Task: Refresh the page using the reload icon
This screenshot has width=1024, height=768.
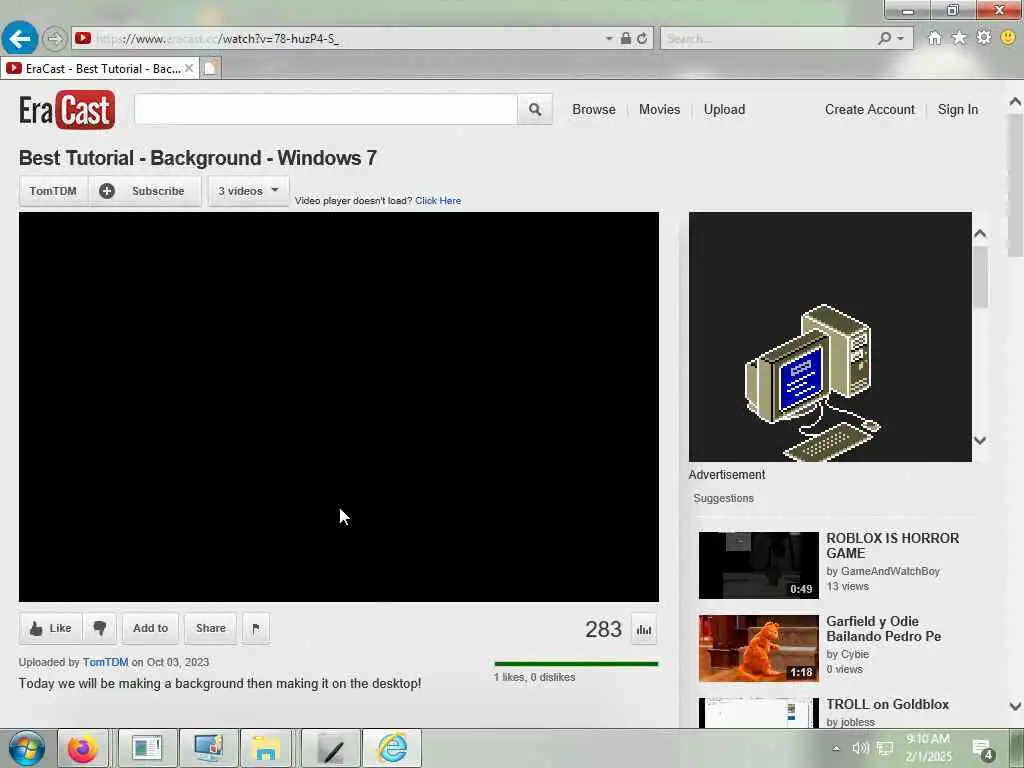Action: click(642, 39)
